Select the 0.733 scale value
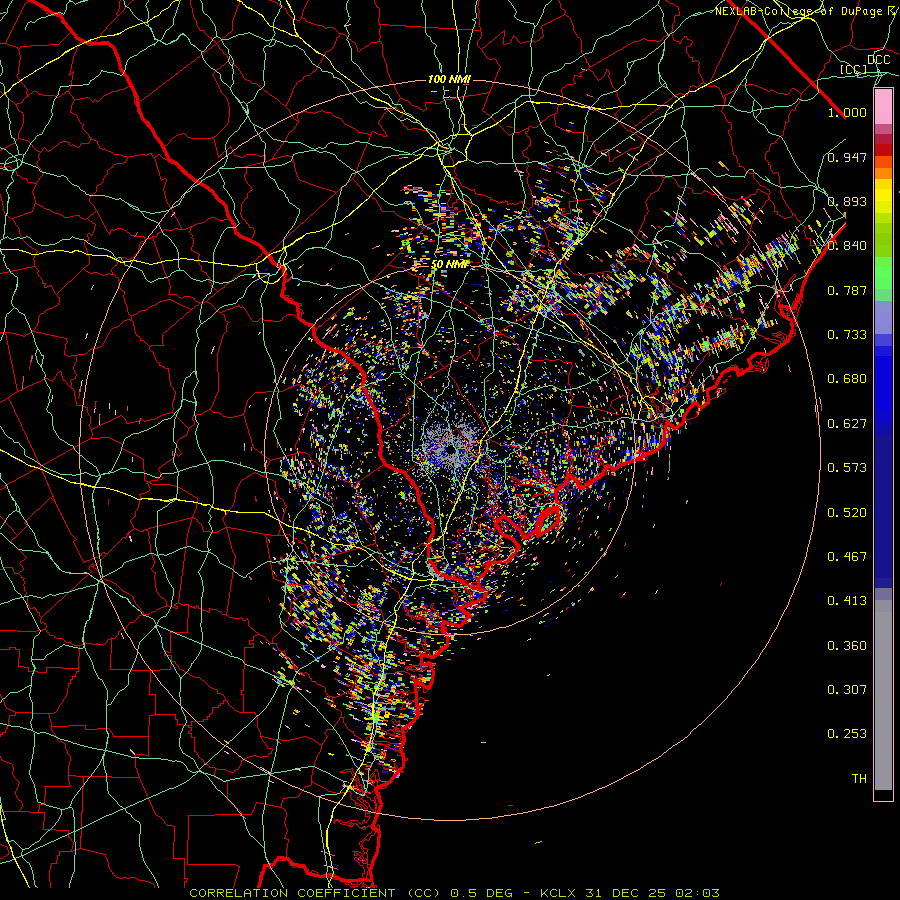900x900 pixels. click(847, 335)
